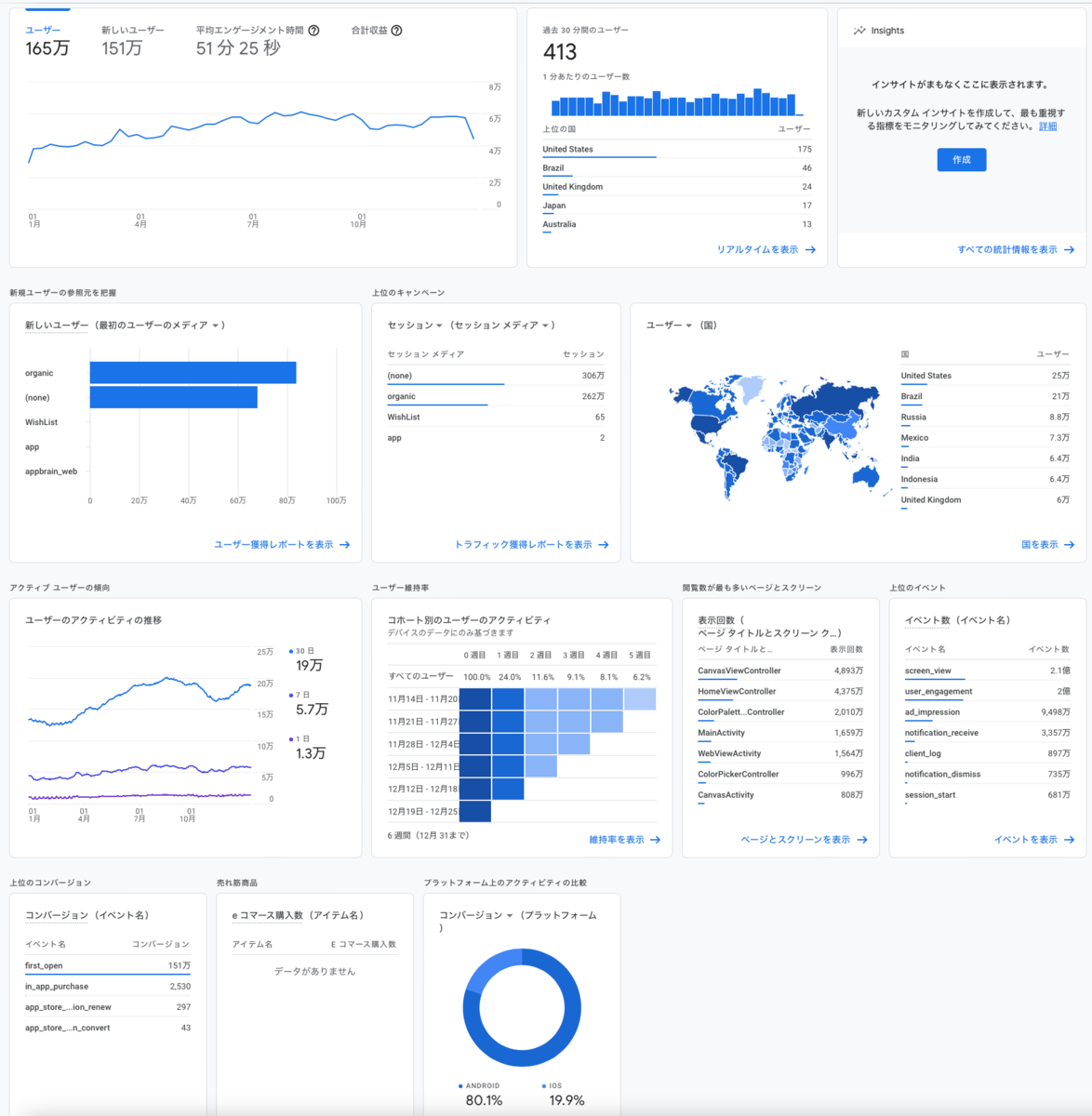The image size is (1092, 1116).
Task: Click arrow icon beside イベントを表示
Action: coord(1069,840)
